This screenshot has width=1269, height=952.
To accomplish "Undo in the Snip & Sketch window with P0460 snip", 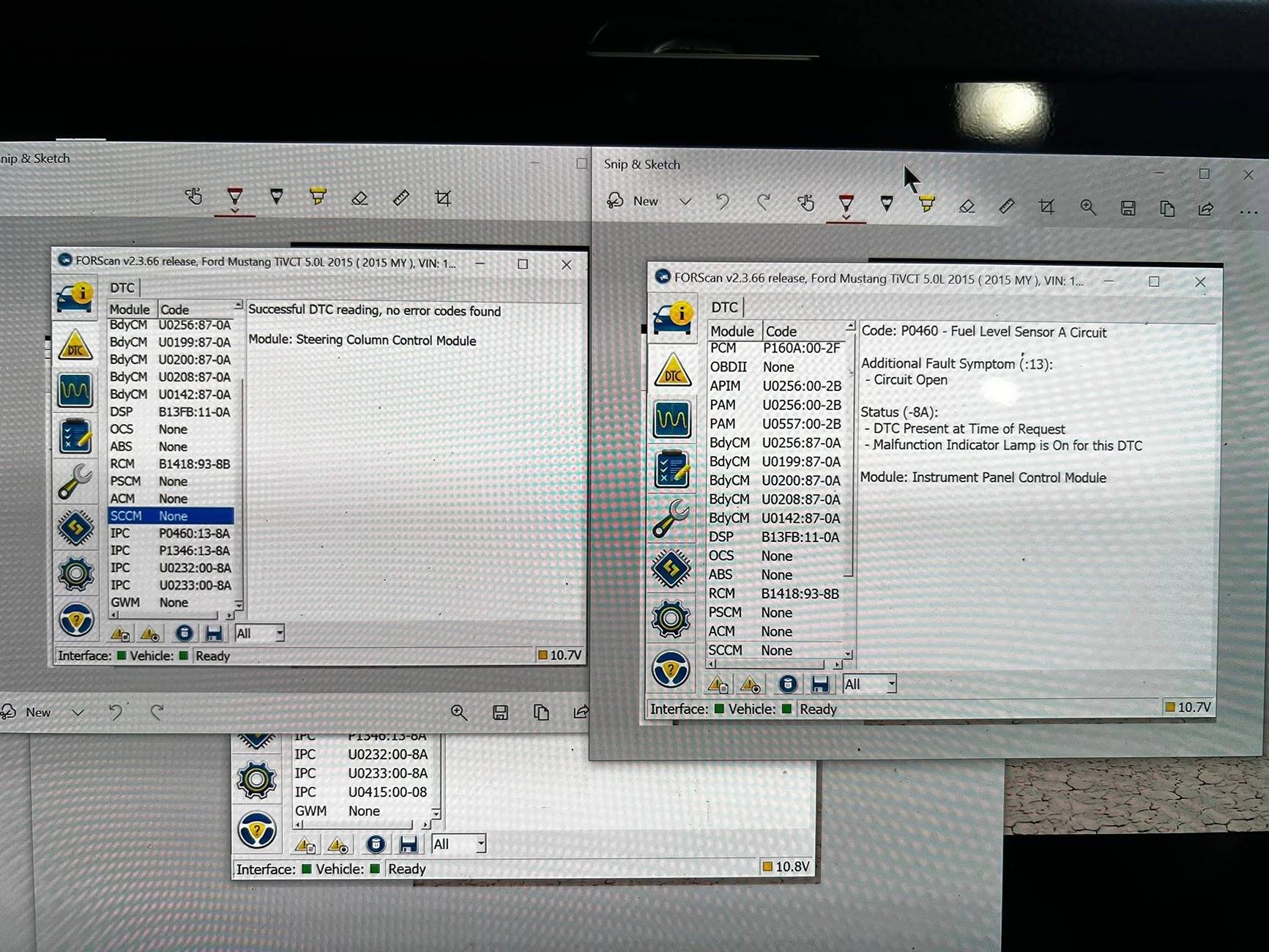I will click(722, 202).
